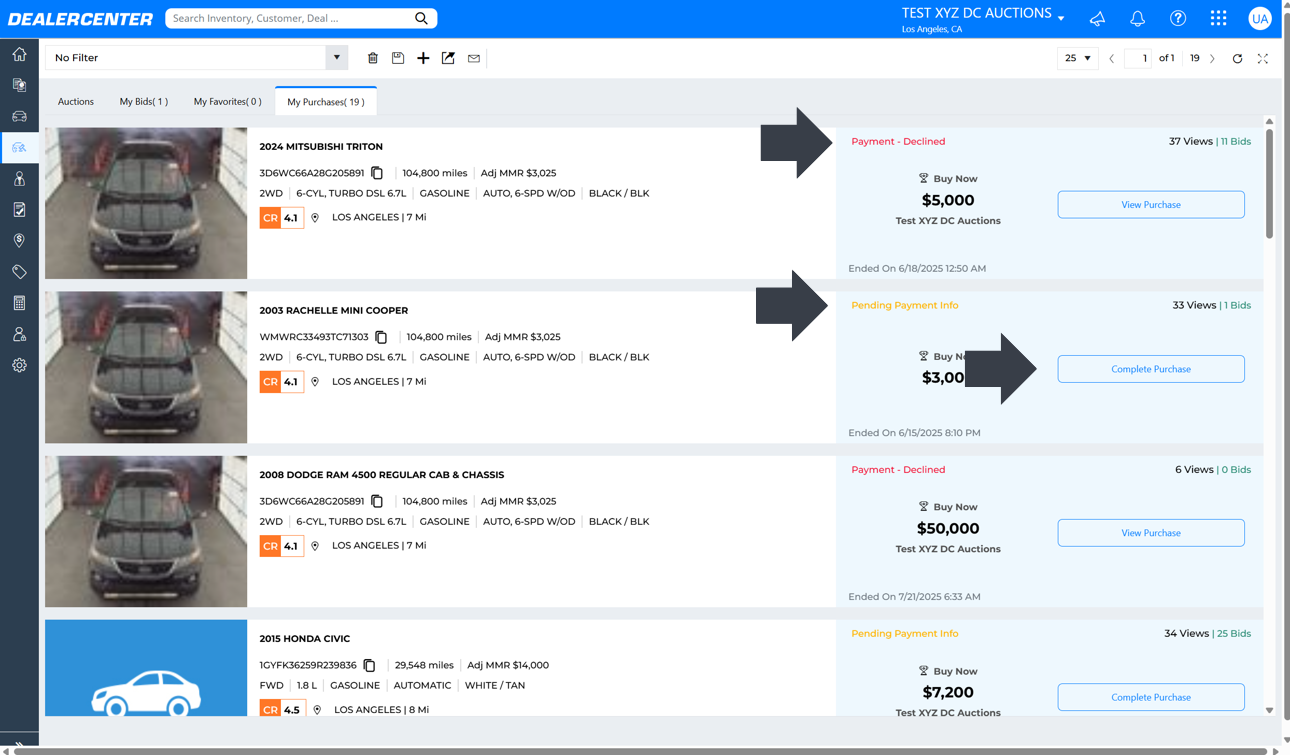
Task: Switch to the My Bids tab
Action: 144,101
